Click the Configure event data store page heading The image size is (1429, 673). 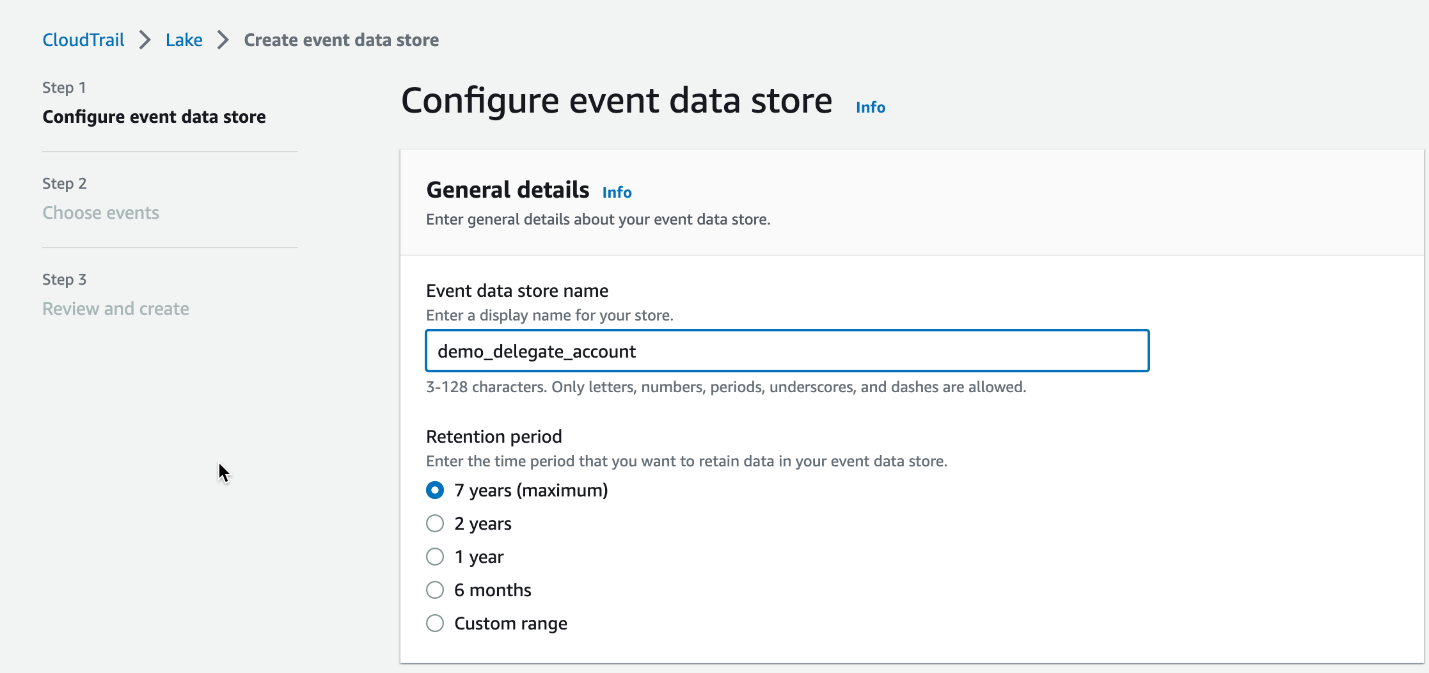click(x=616, y=100)
